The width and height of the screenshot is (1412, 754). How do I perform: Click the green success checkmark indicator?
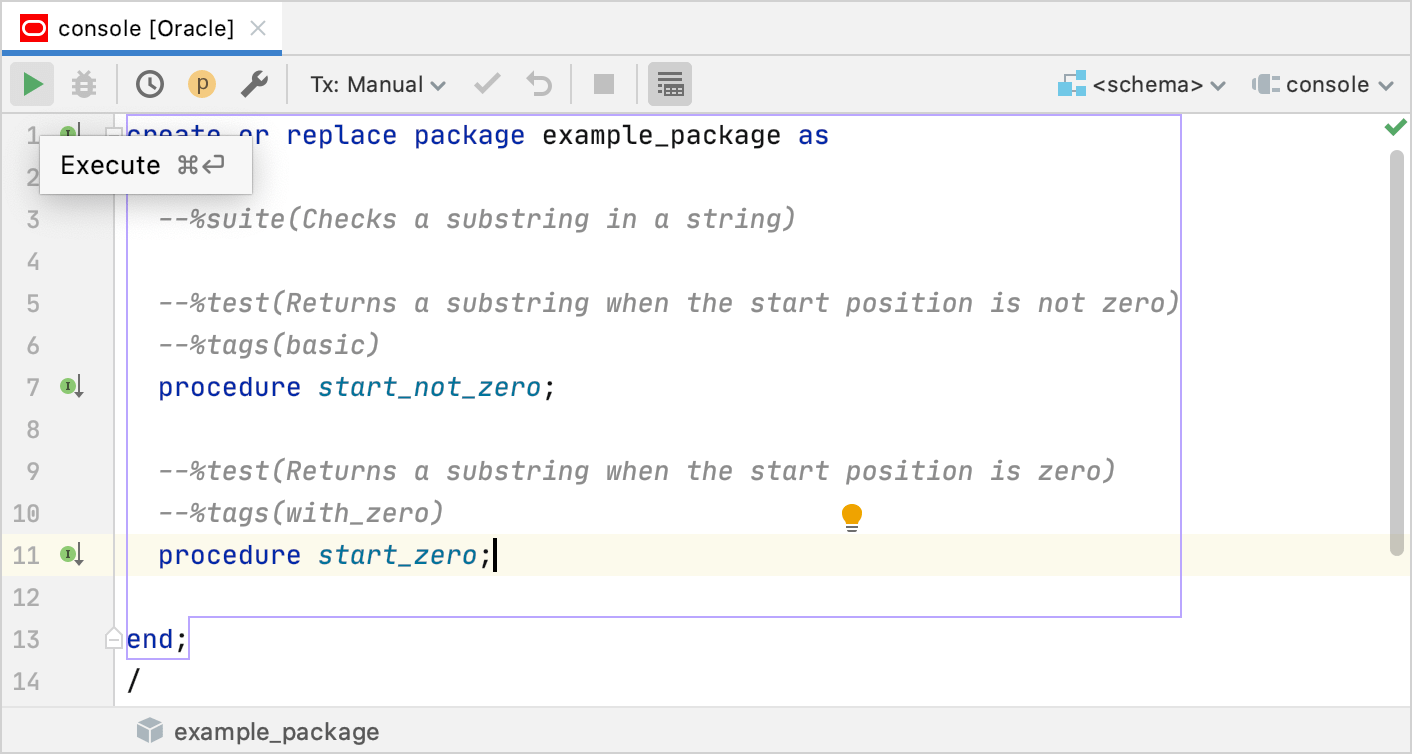(1396, 126)
